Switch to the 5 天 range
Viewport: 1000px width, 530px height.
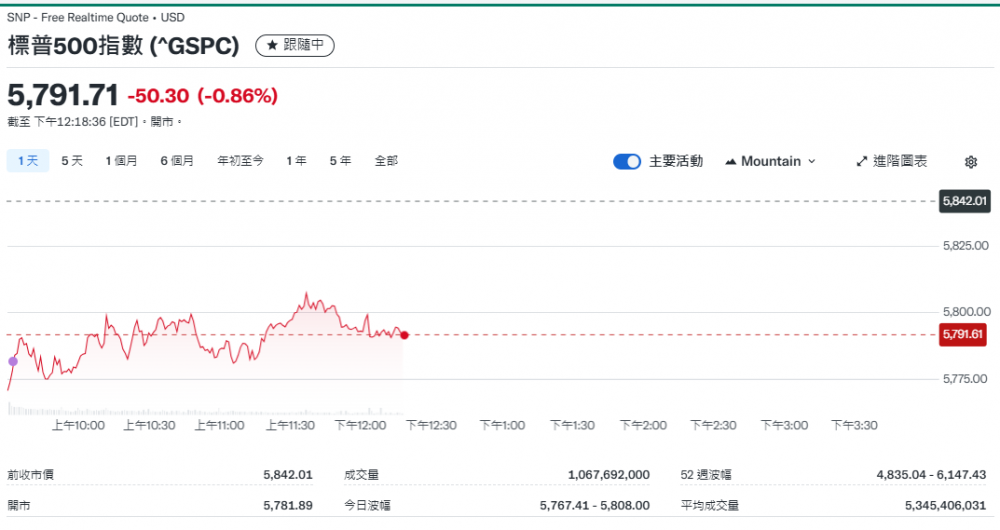tap(72, 161)
